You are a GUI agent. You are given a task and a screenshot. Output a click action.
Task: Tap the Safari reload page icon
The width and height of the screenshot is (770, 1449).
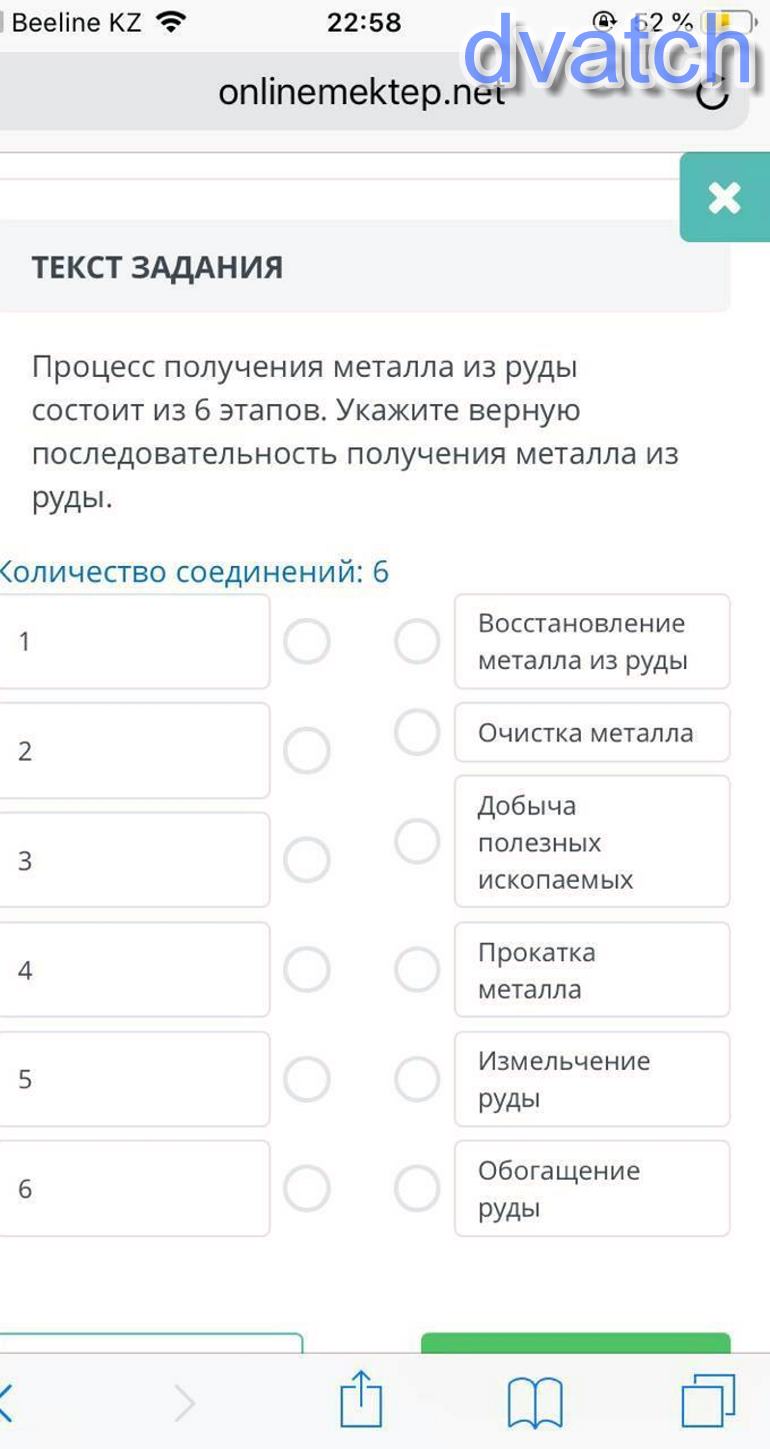[711, 94]
